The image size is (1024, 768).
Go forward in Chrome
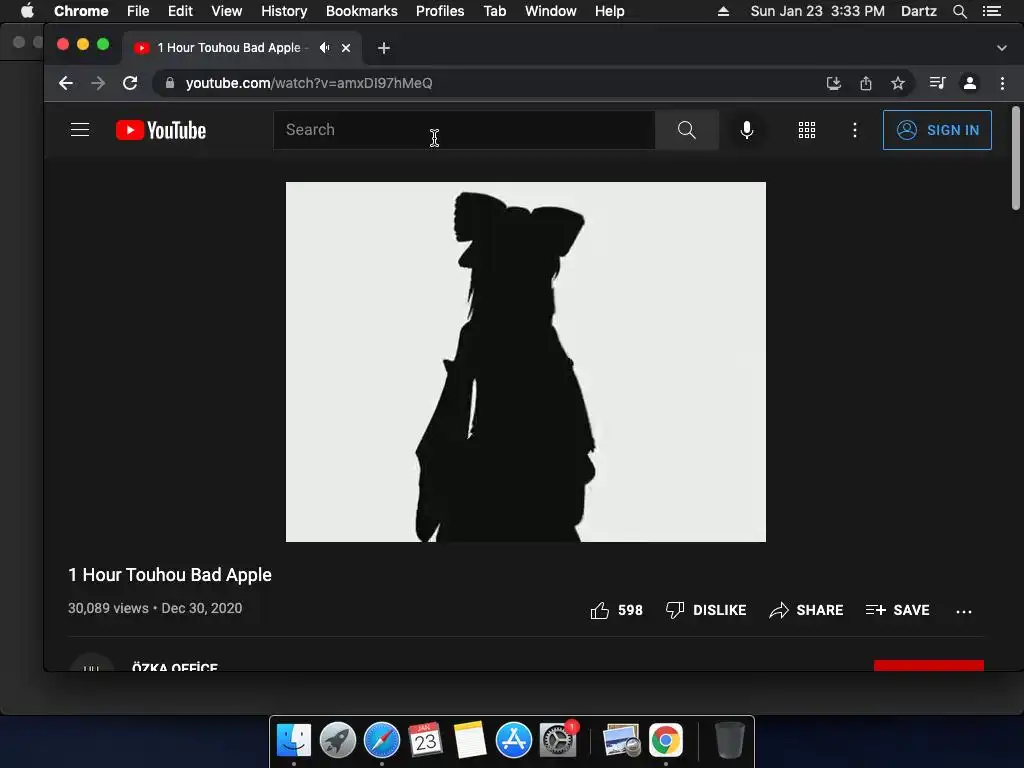point(98,83)
